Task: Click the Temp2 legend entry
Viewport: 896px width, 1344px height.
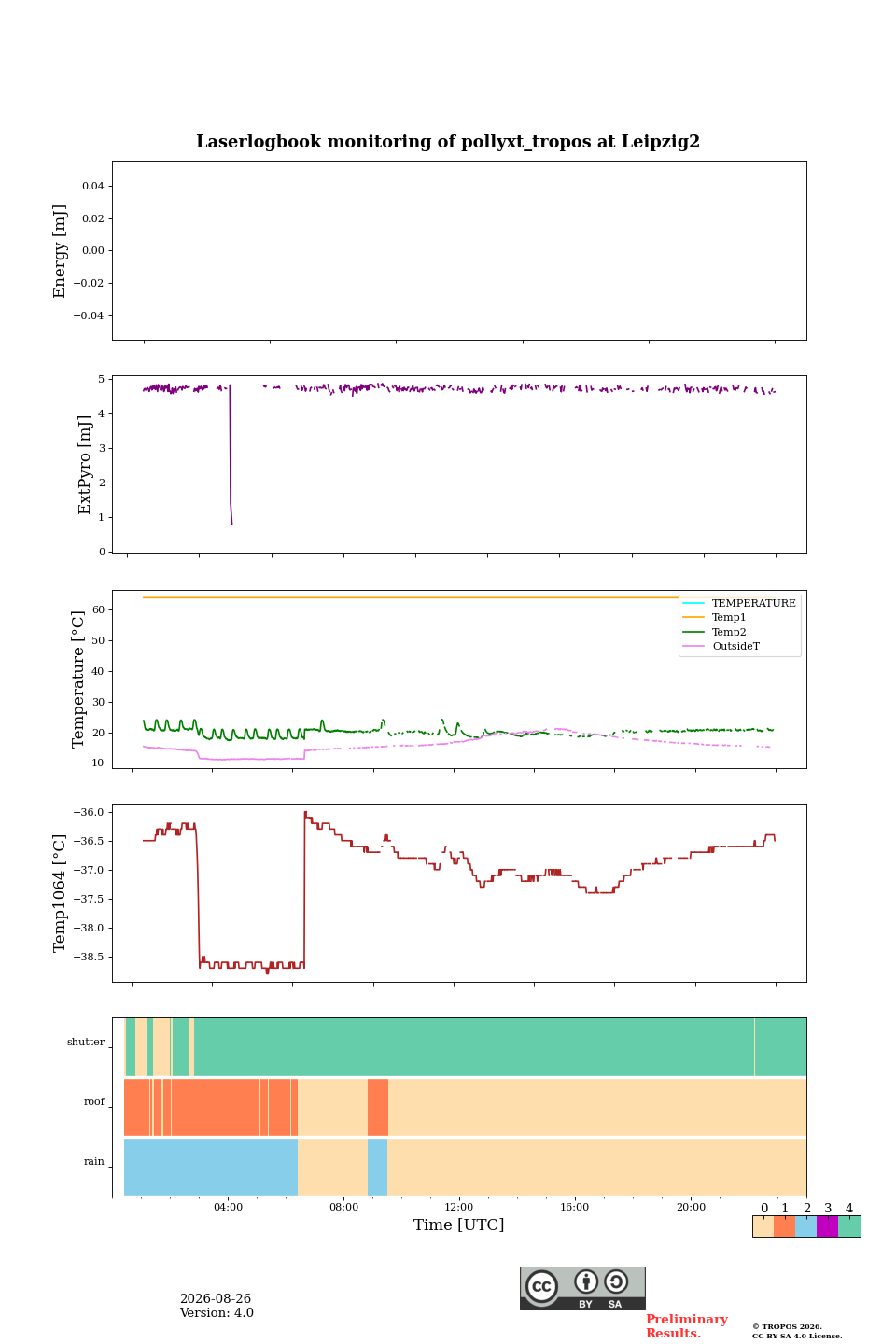Action: pyautogui.click(x=715, y=632)
